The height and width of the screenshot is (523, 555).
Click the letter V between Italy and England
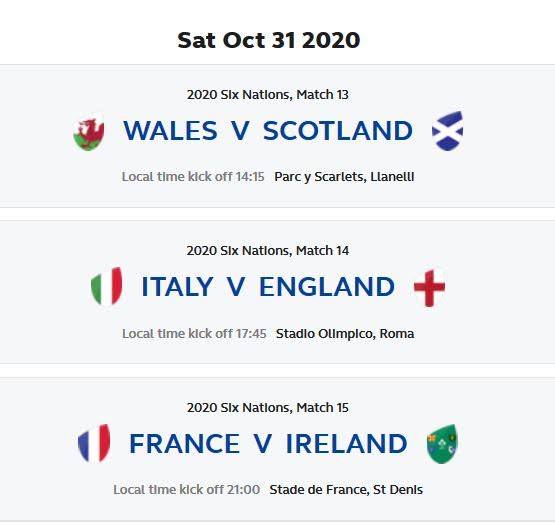tap(236, 287)
